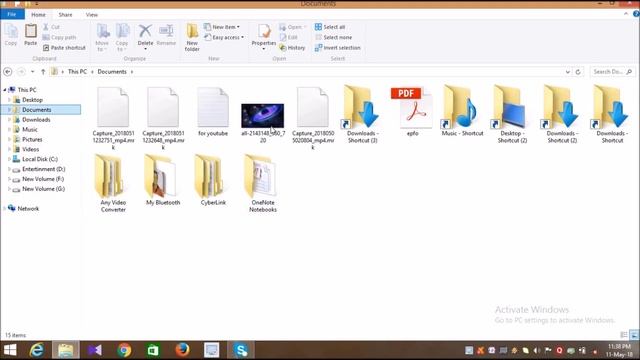Switch to large icons view in the status bar
Viewport: 640px width, 360px height.
pyautogui.click(x=634, y=335)
